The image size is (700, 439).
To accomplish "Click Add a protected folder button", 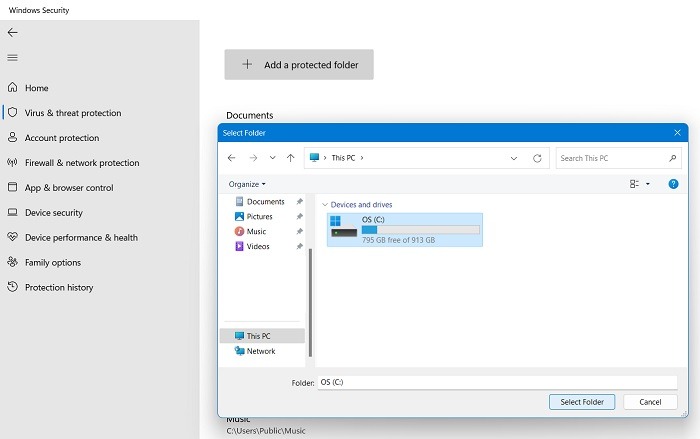I will tap(299, 65).
